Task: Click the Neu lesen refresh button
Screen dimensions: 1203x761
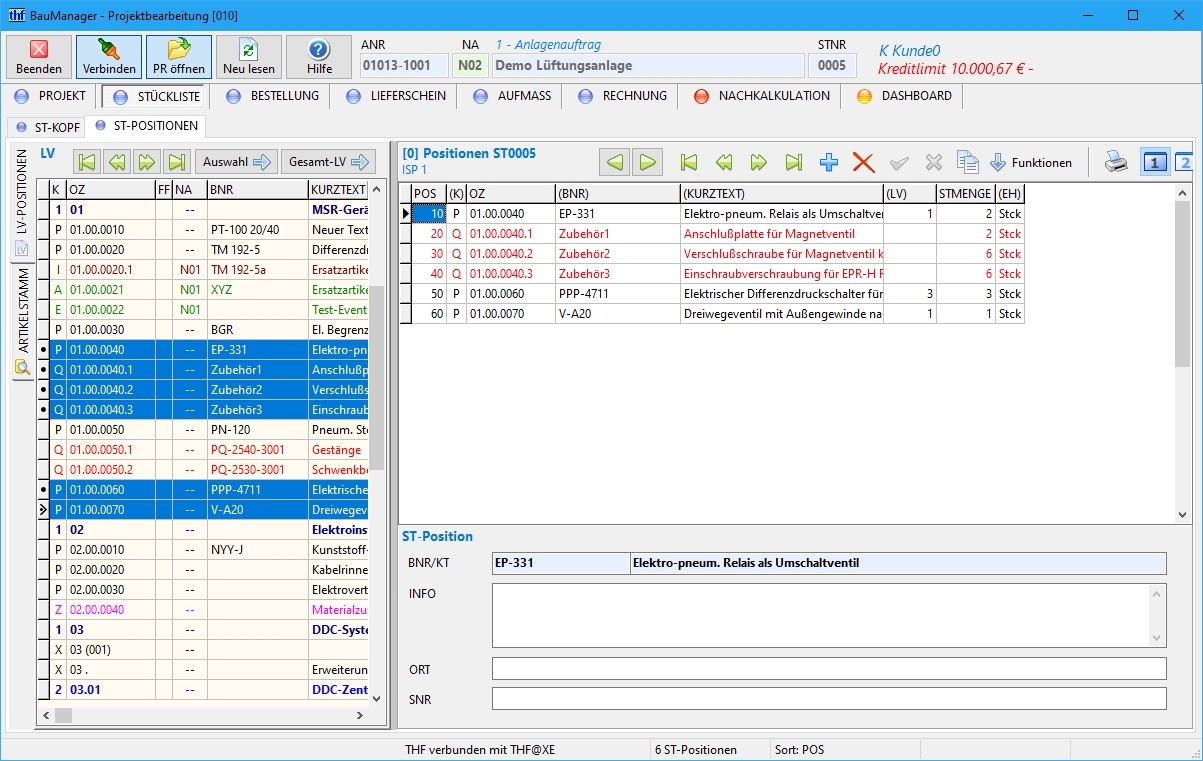Action: (249, 57)
